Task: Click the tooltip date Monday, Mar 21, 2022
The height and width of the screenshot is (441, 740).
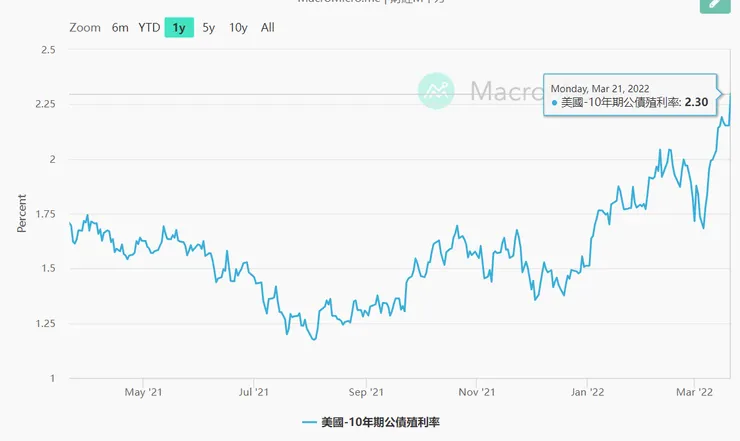Action: coord(600,89)
